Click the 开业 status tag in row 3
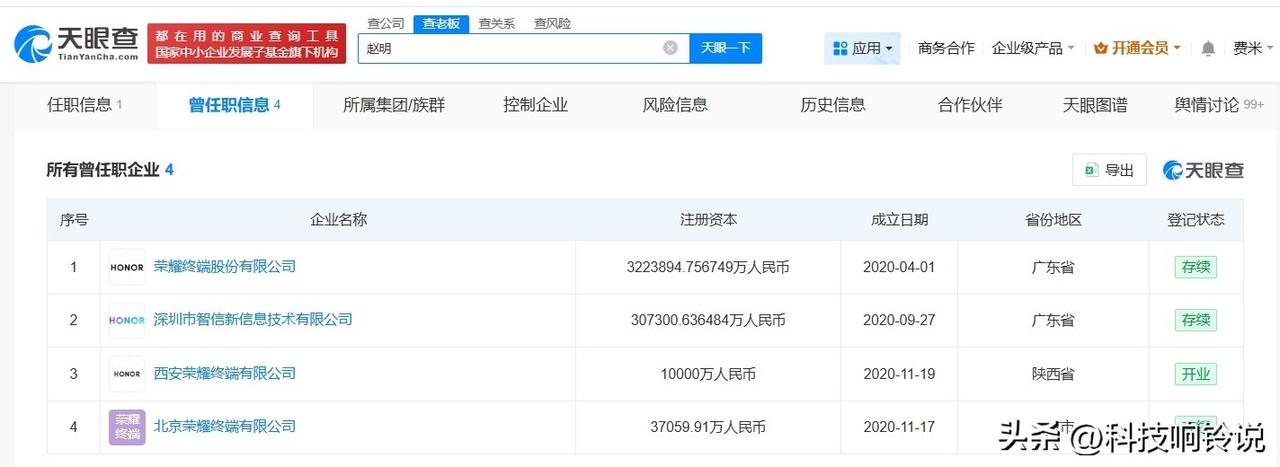The width and height of the screenshot is (1280, 467). (x=1196, y=374)
